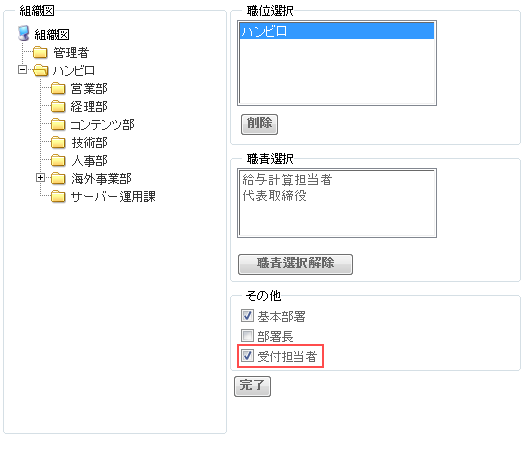Screen dimensions: 526x450
Task: Click the 削除 button
Action: [x=259, y=124]
